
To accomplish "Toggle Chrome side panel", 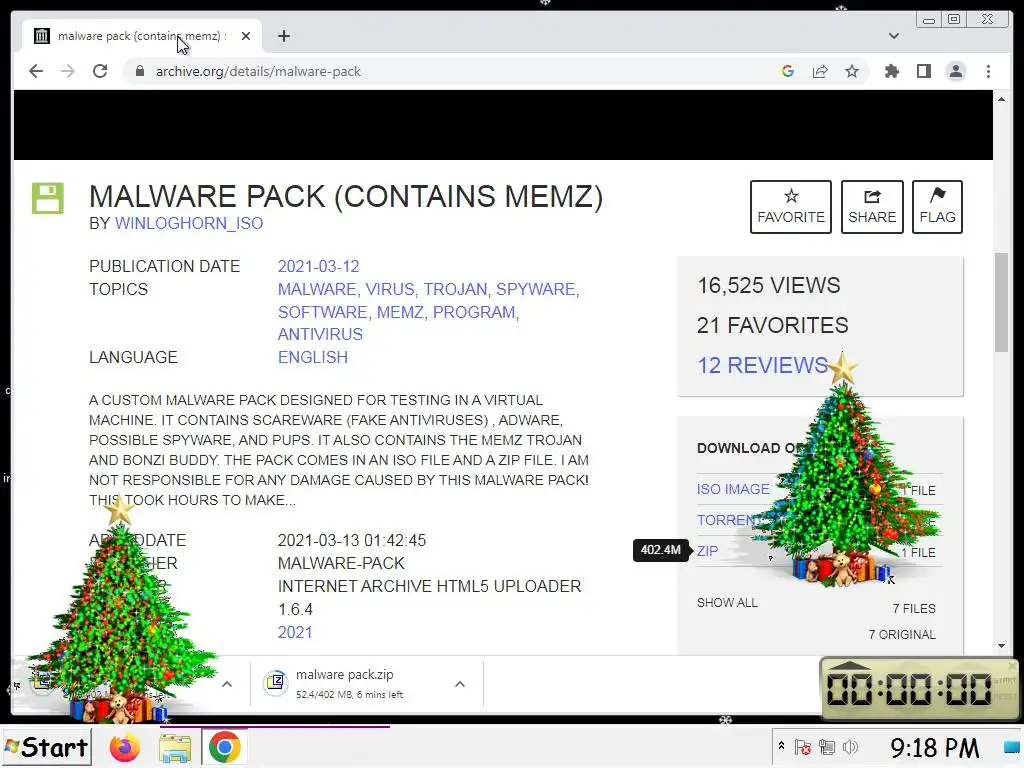I will point(923,71).
